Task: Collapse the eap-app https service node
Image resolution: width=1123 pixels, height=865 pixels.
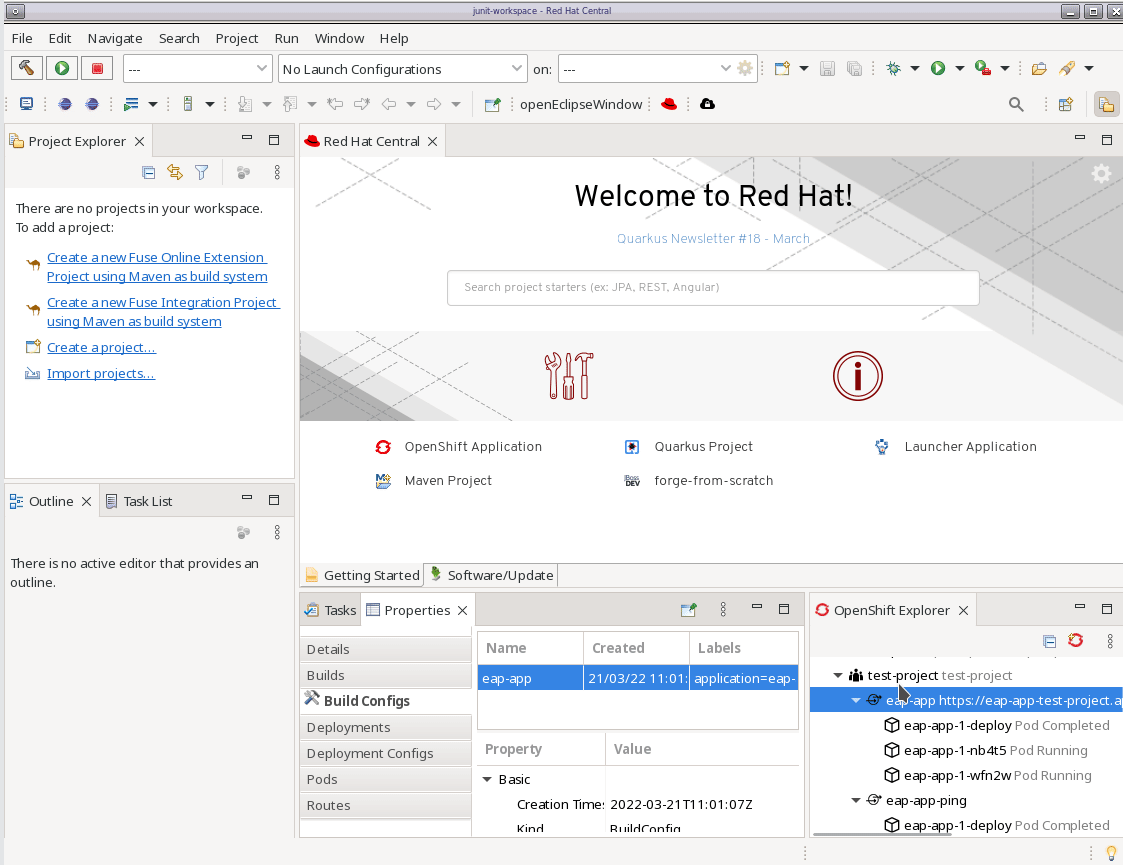Action: click(856, 700)
